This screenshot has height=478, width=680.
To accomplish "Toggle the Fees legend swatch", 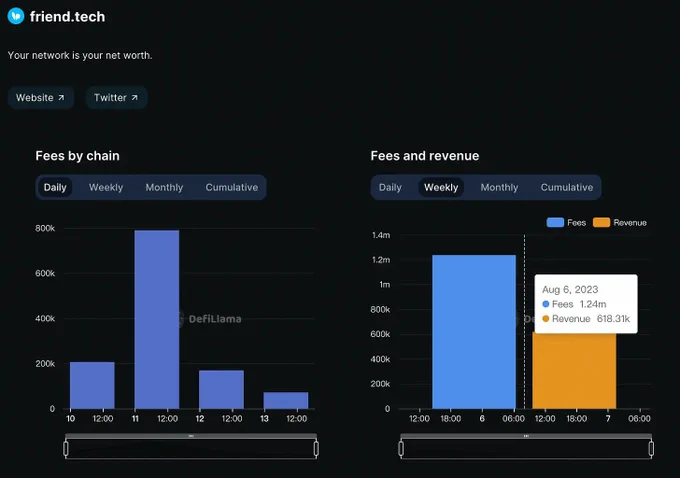I will pyautogui.click(x=555, y=223).
